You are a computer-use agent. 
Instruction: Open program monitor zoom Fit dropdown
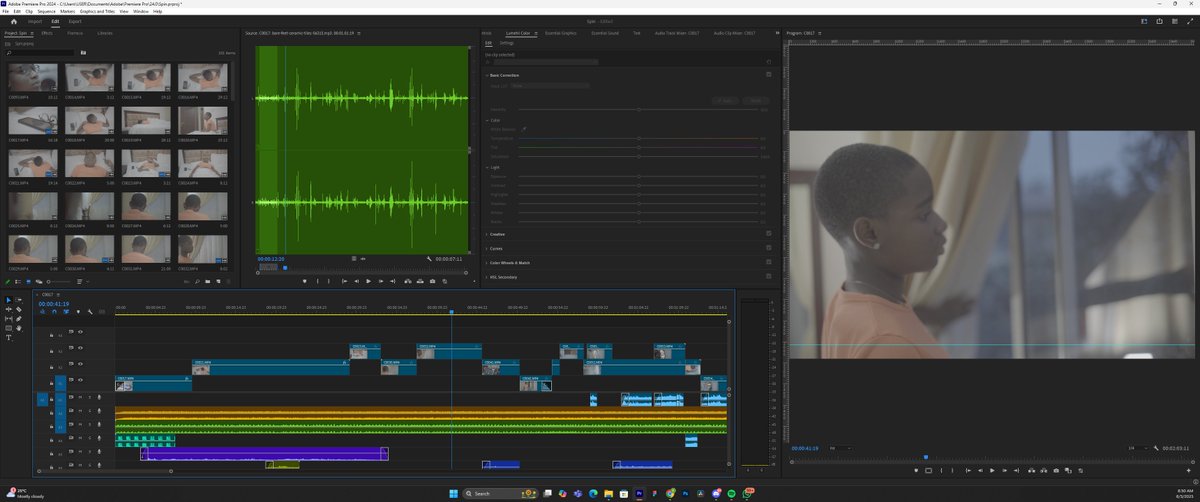pos(841,448)
